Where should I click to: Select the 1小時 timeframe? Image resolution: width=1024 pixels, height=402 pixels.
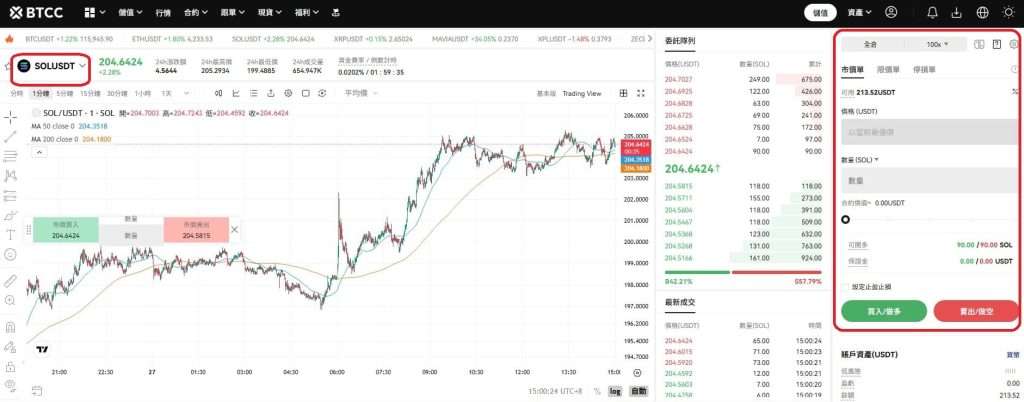point(142,93)
